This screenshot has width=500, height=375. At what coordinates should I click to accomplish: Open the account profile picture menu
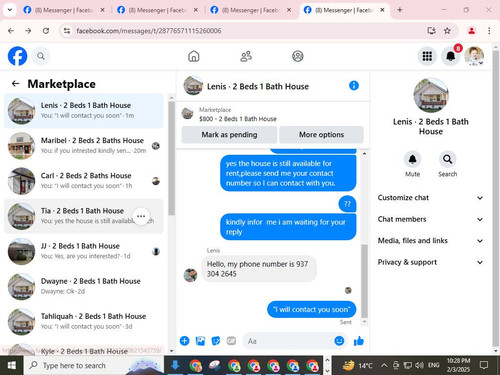pos(474,56)
